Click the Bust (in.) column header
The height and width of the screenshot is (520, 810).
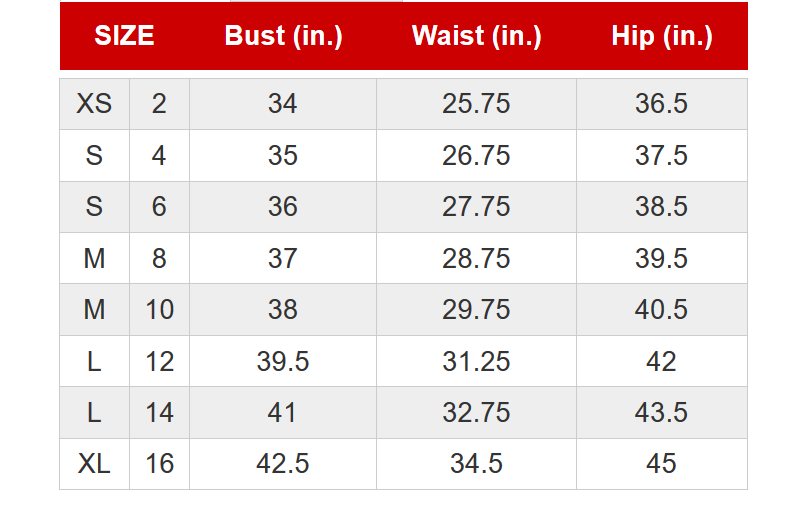pos(283,36)
